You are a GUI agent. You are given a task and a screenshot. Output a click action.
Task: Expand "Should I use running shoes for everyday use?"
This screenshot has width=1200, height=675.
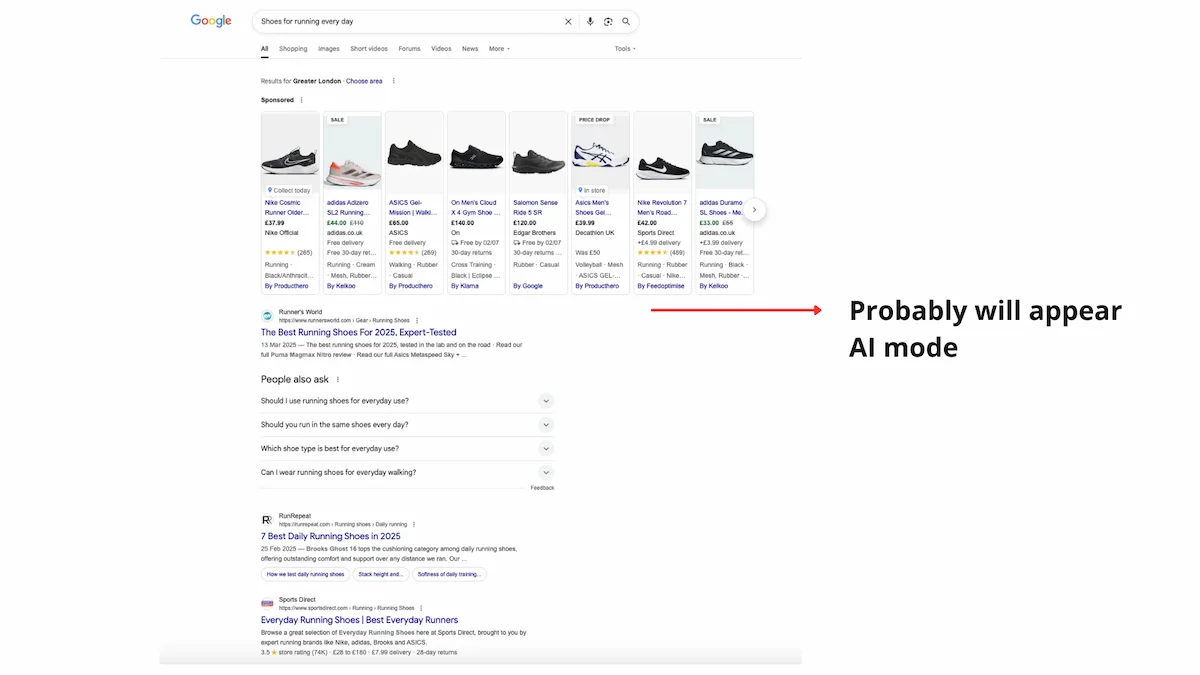click(x=545, y=401)
